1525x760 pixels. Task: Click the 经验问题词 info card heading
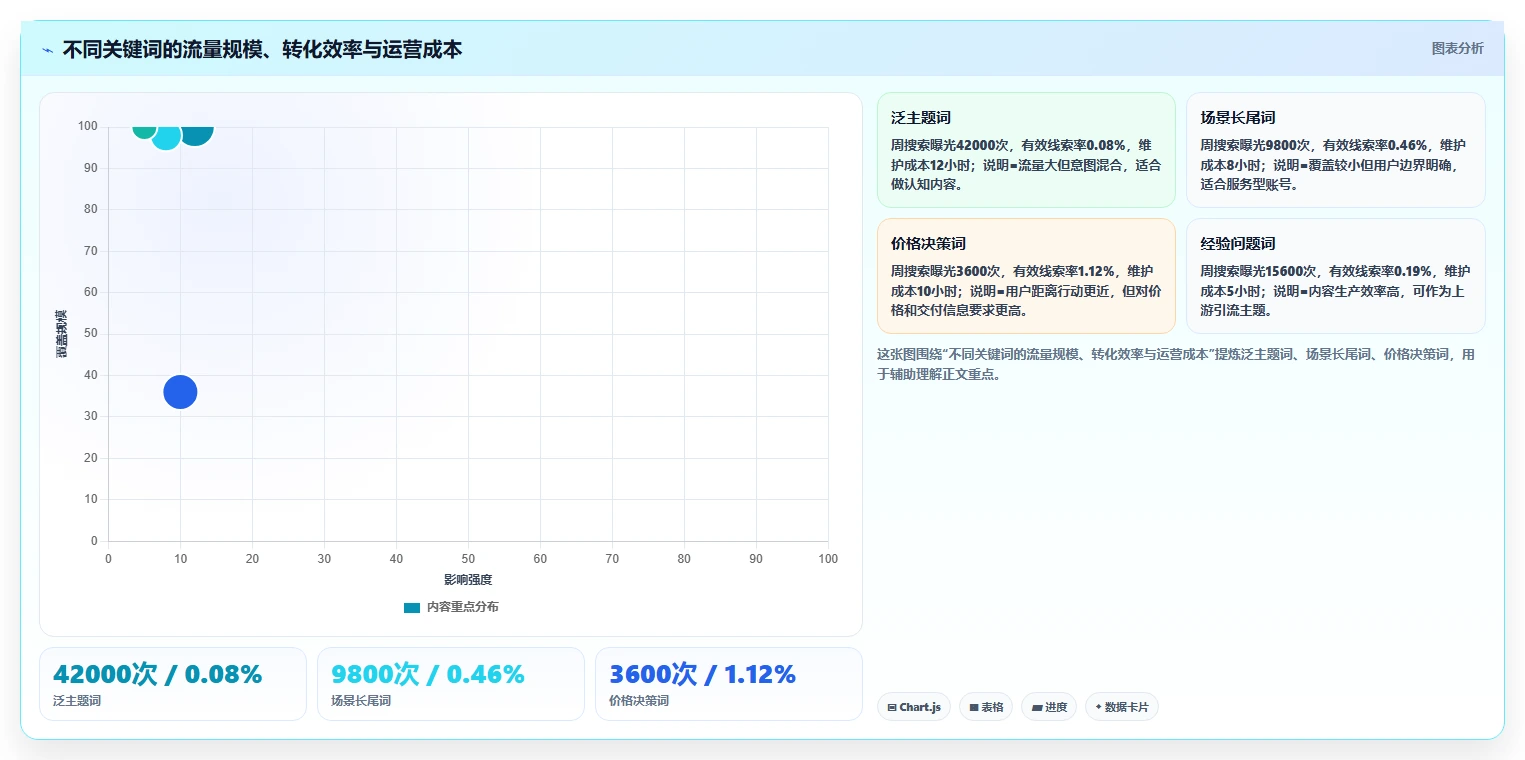pyautogui.click(x=1238, y=244)
